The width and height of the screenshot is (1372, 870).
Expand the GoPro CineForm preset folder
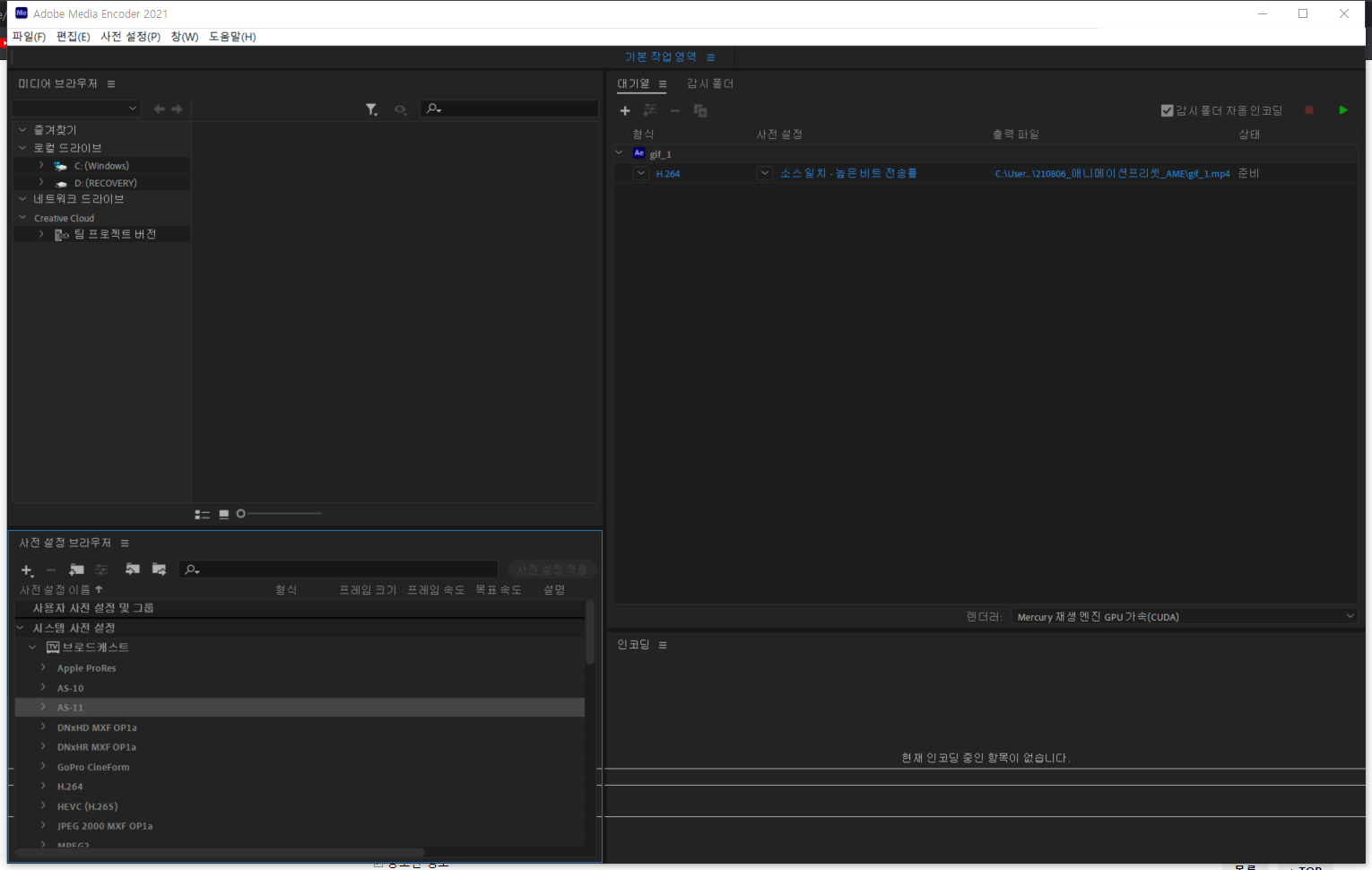point(43,766)
